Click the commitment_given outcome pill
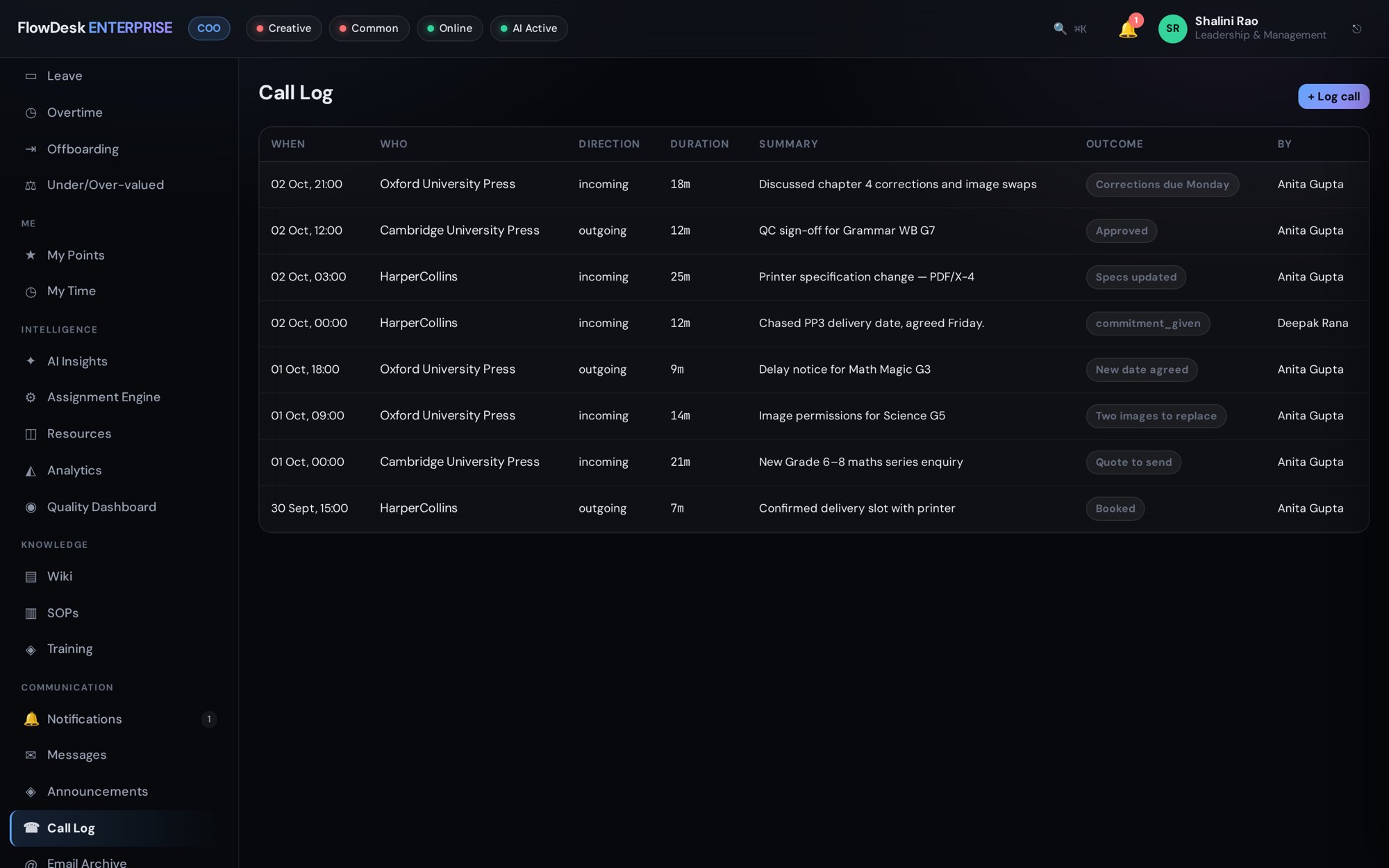This screenshot has width=1389, height=868. coord(1147,324)
